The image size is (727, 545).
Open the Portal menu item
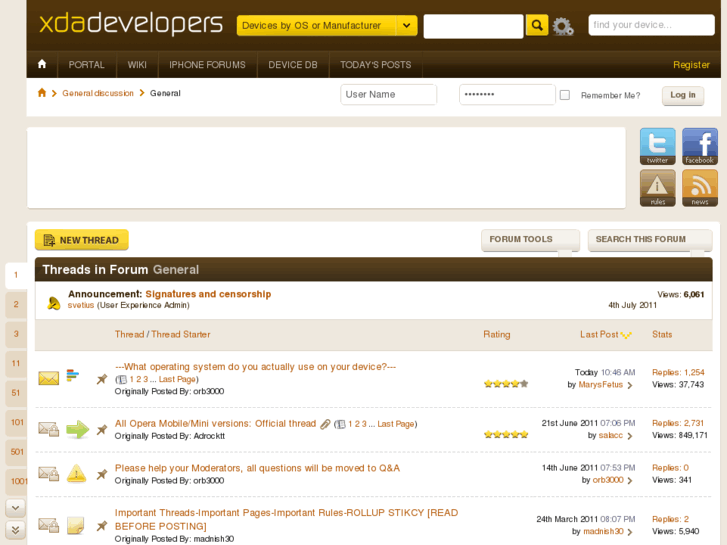point(86,64)
